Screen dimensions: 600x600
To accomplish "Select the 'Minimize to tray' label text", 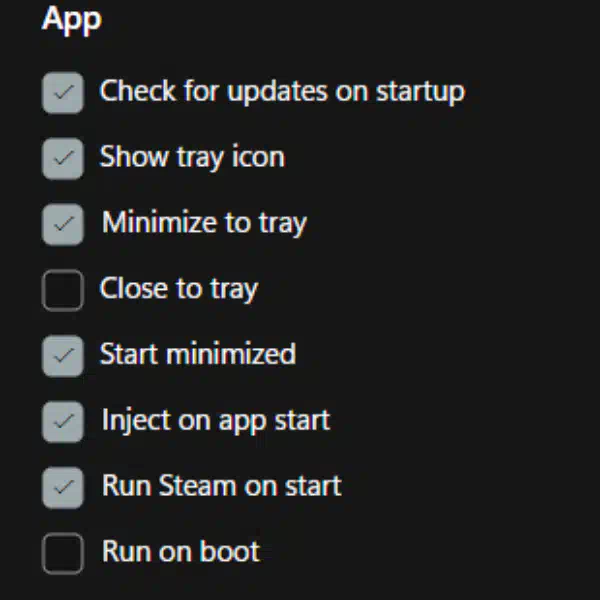I will point(204,223).
